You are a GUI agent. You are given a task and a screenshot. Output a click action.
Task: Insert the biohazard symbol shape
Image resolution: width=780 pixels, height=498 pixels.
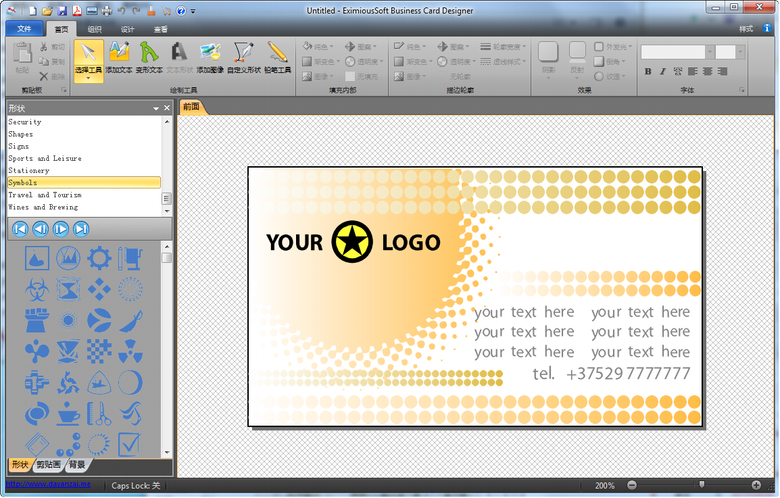pyautogui.click(x=37, y=290)
